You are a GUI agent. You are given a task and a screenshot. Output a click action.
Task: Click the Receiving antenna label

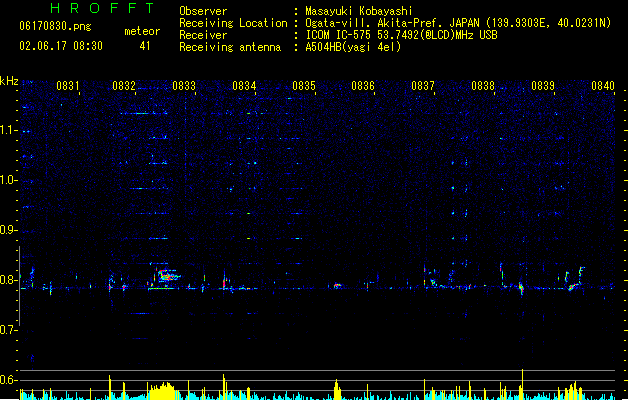(x=230, y=47)
